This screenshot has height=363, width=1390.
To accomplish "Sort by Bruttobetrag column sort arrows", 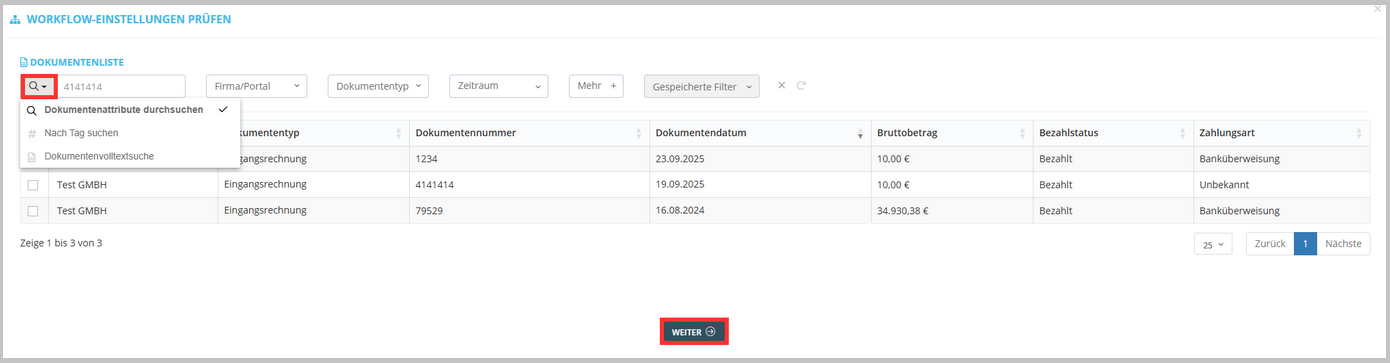I will click(x=1022, y=134).
